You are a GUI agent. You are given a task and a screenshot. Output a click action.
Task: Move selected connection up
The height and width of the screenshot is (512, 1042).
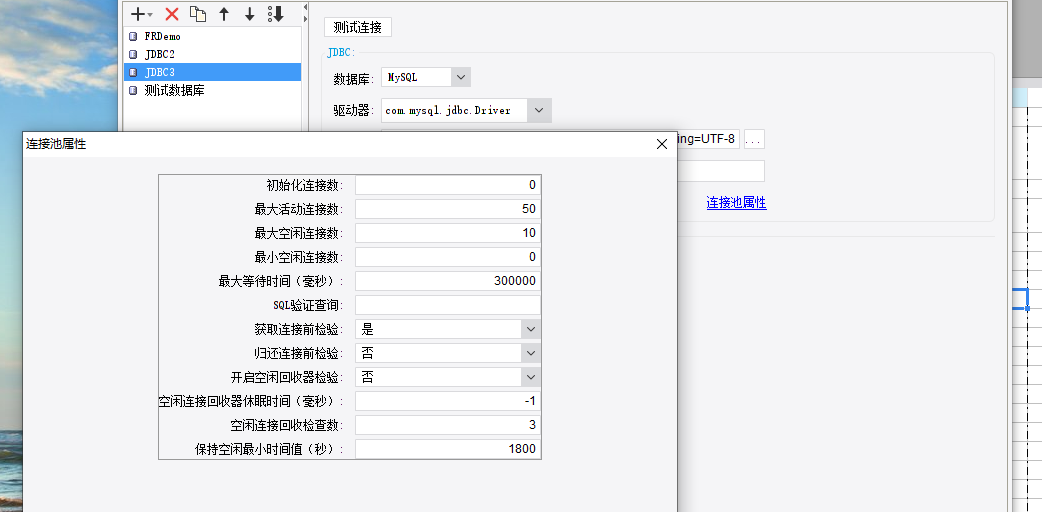[x=224, y=14]
